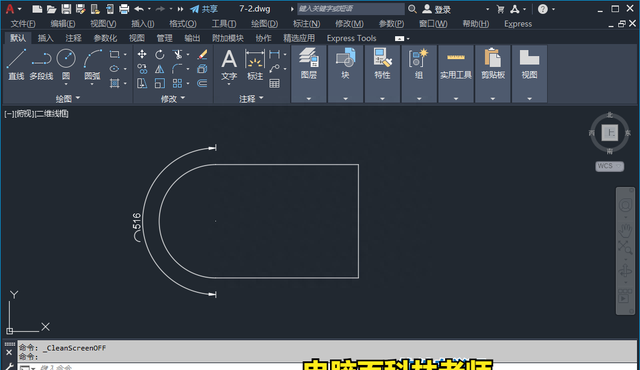The height and width of the screenshot is (370, 640).
Task: Save the drawing with the Save icon
Action: tap(66, 9)
